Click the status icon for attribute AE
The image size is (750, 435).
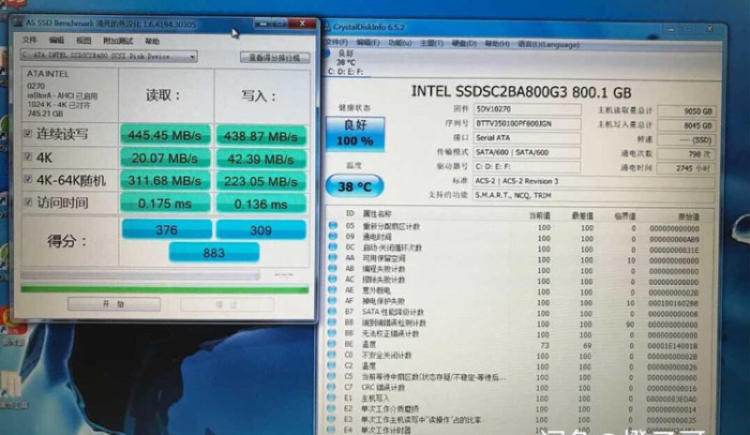(333, 290)
